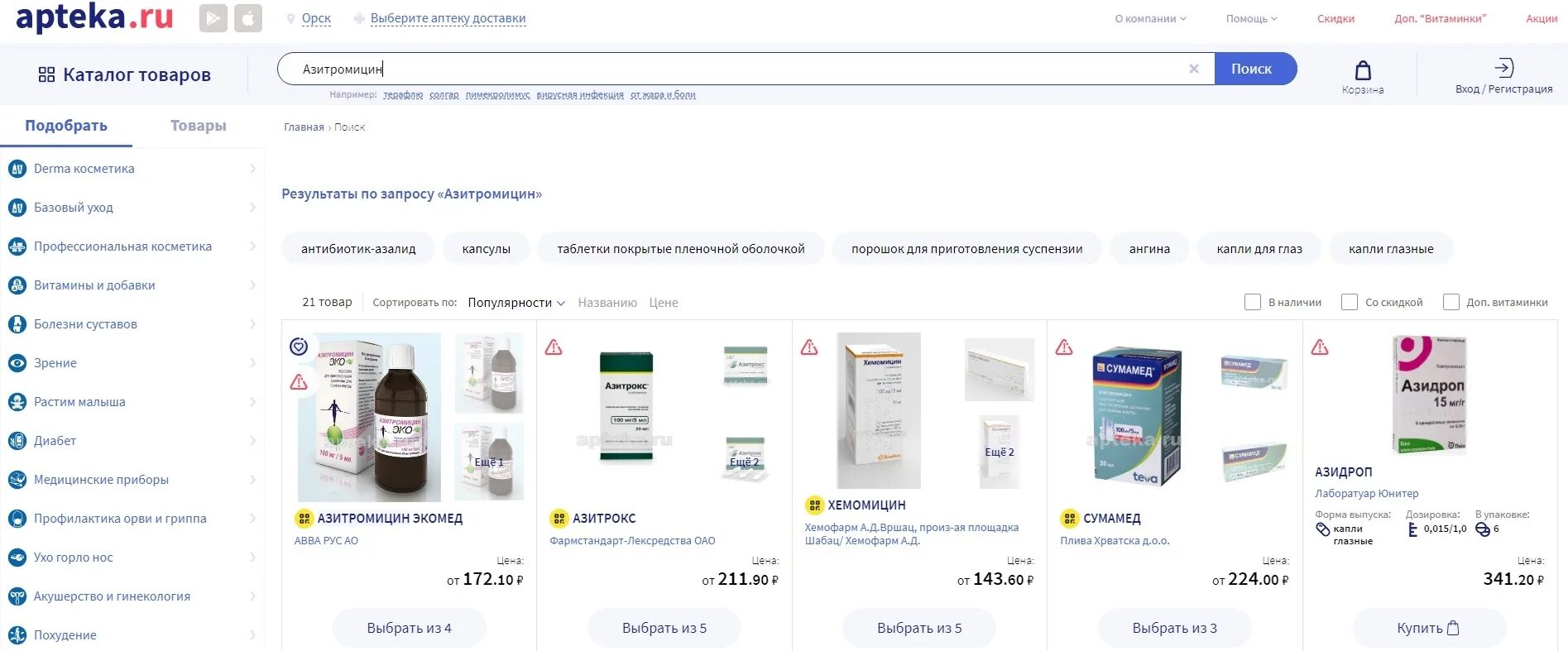Expand the Базовый уход chevron
The image size is (1568, 651).
pyautogui.click(x=252, y=208)
